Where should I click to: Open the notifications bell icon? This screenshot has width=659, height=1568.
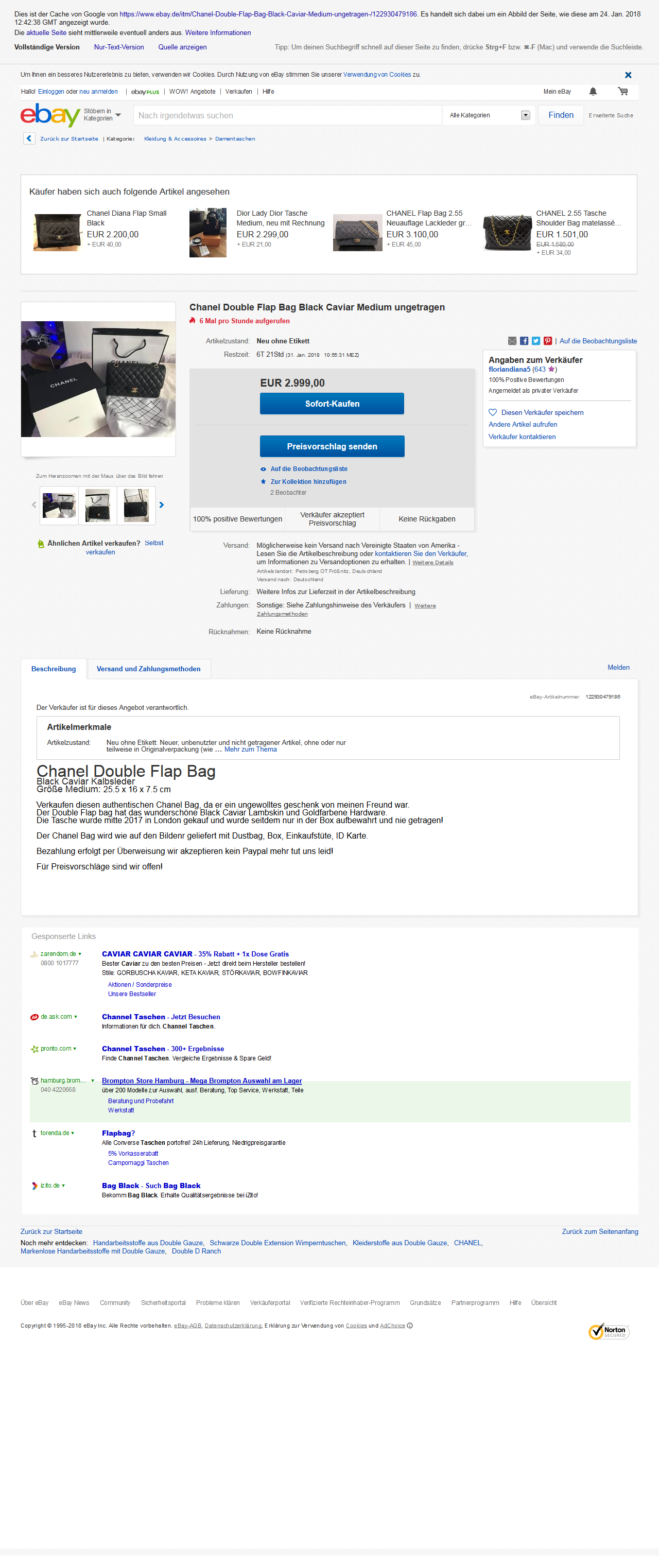(593, 91)
